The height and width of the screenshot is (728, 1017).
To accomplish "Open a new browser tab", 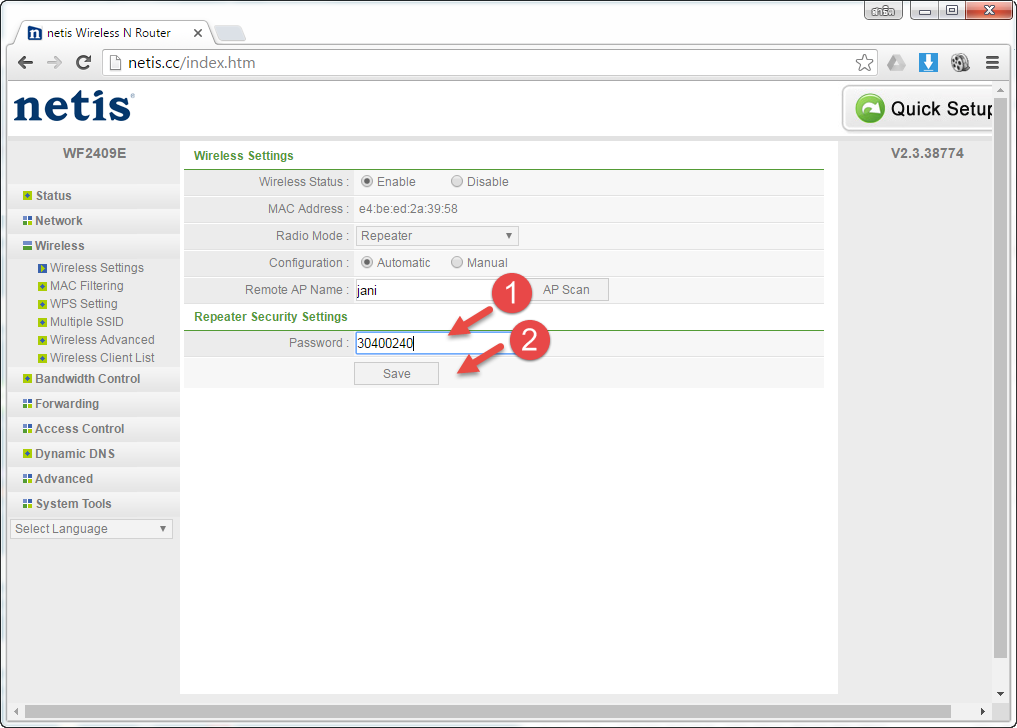I will 229,32.
